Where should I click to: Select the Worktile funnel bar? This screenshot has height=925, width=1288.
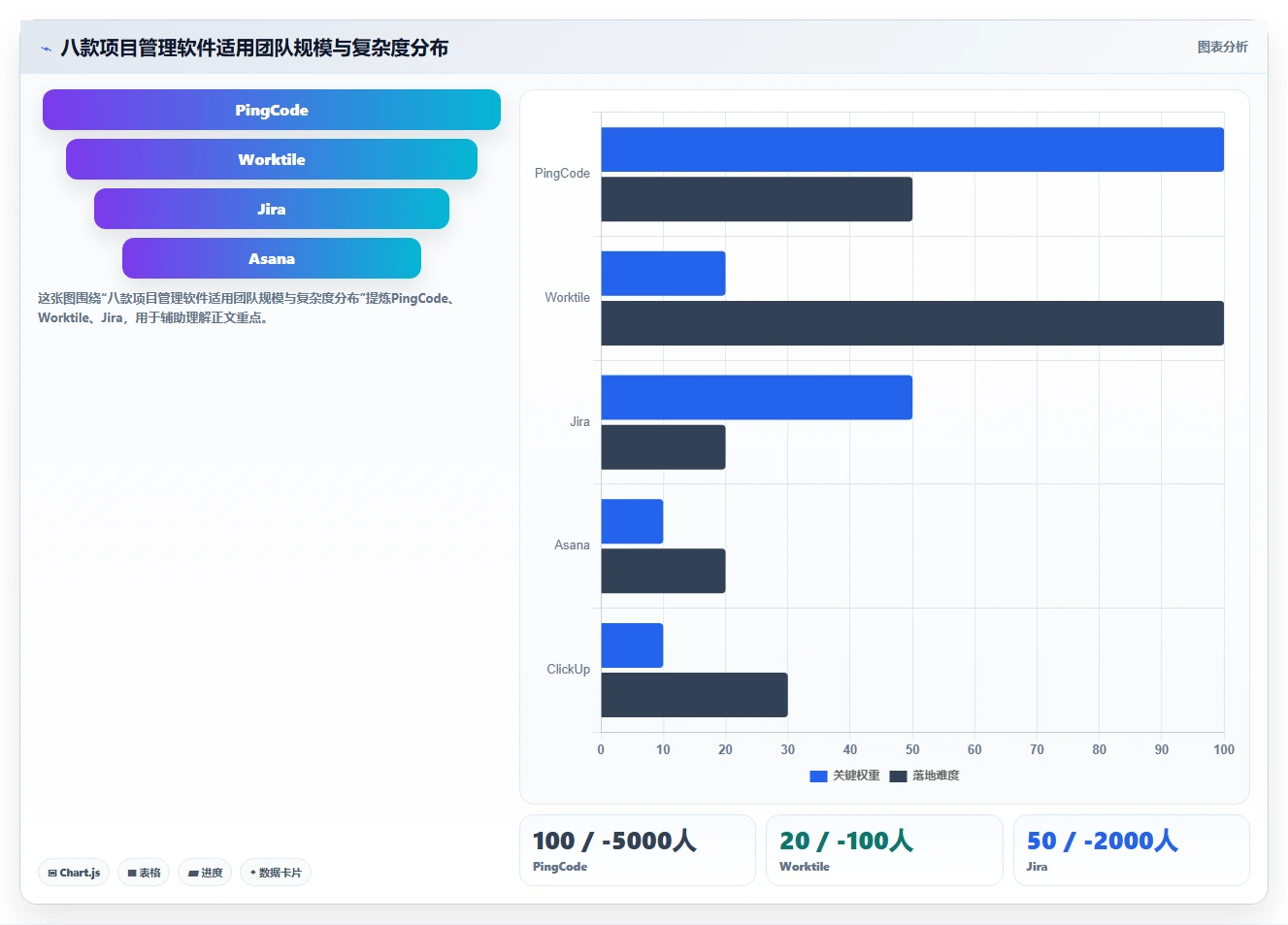pyautogui.click(x=272, y=159)
